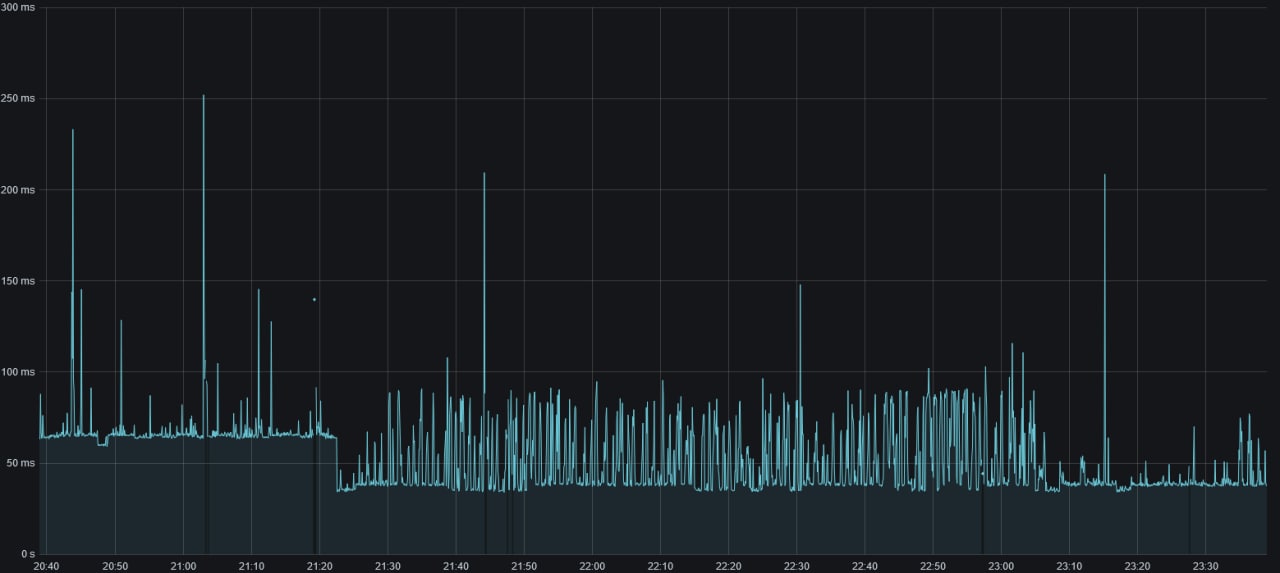Click the 22:00 time axis label
This screenshot has height=573, width=1280.
[x=592, y=566]
